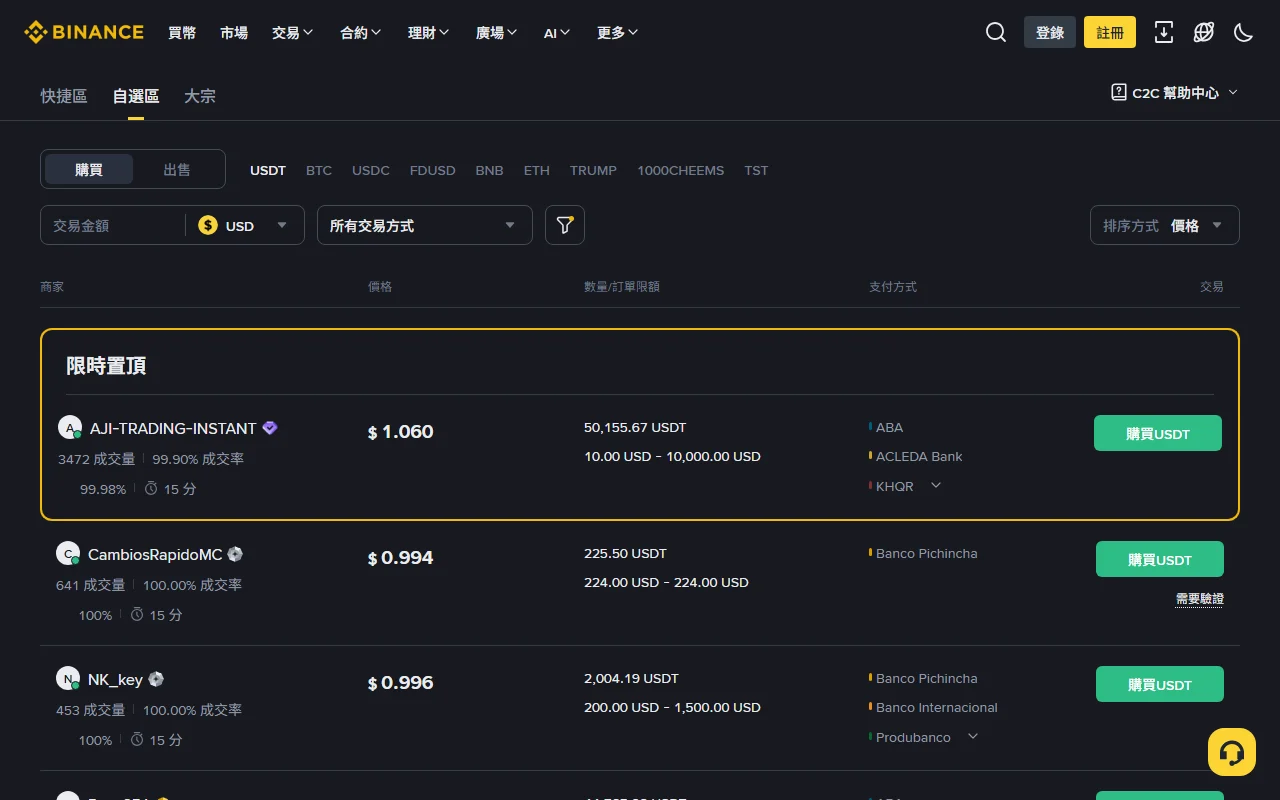This screenshot has height=800, width=1280.
Task: Click the ACLEDA Bank payment method
Action: tap(919, 456)
